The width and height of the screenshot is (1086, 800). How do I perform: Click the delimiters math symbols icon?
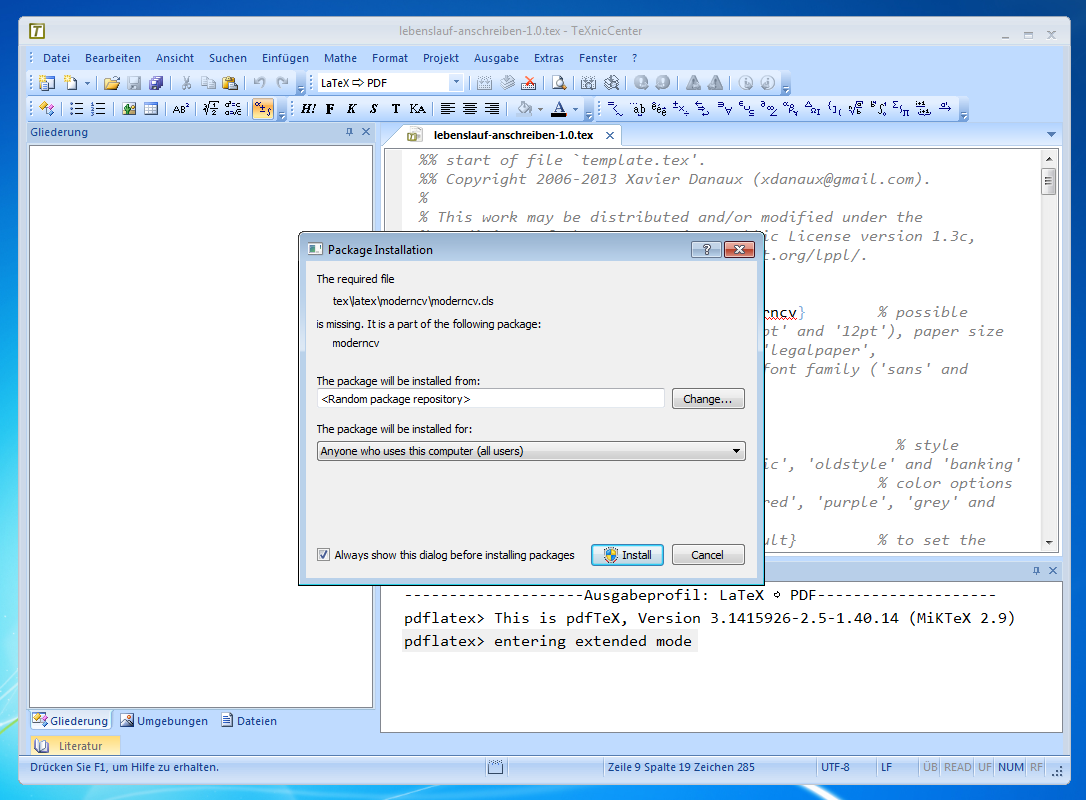[835, 109]
